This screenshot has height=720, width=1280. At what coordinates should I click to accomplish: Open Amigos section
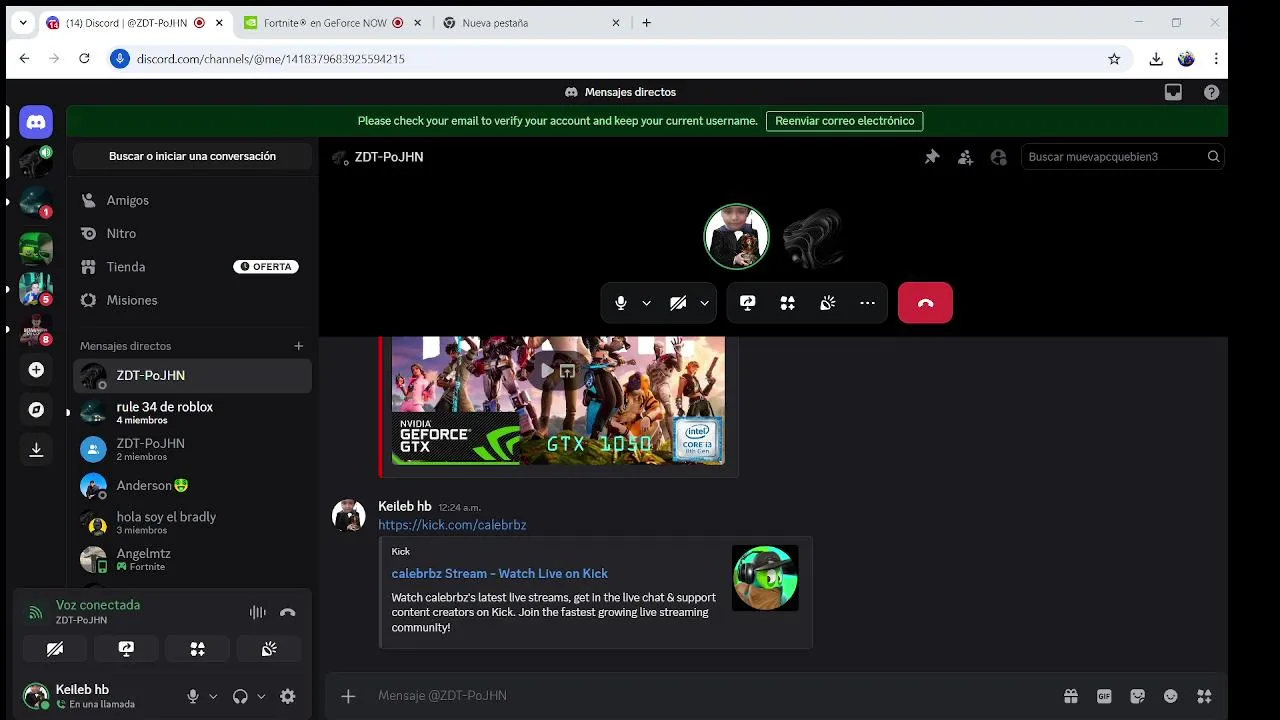click(192, 200)
